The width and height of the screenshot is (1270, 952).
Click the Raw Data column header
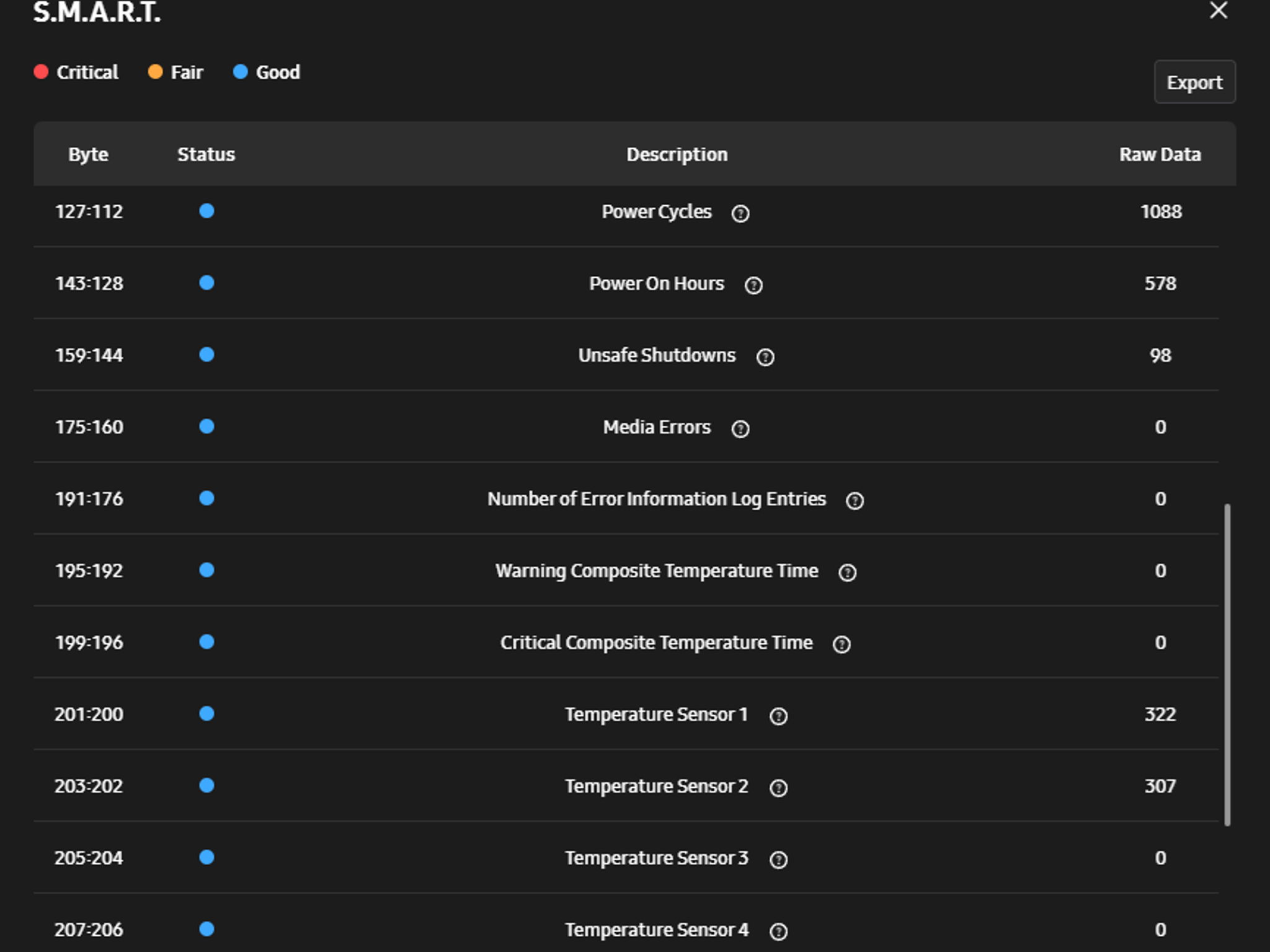pos(1160,154)
